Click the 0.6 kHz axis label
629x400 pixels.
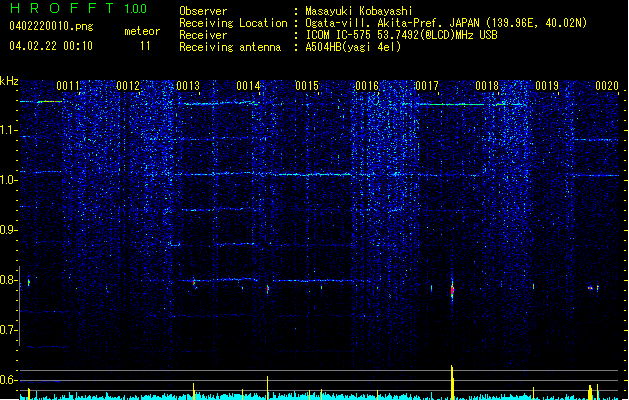click(8, 380)
